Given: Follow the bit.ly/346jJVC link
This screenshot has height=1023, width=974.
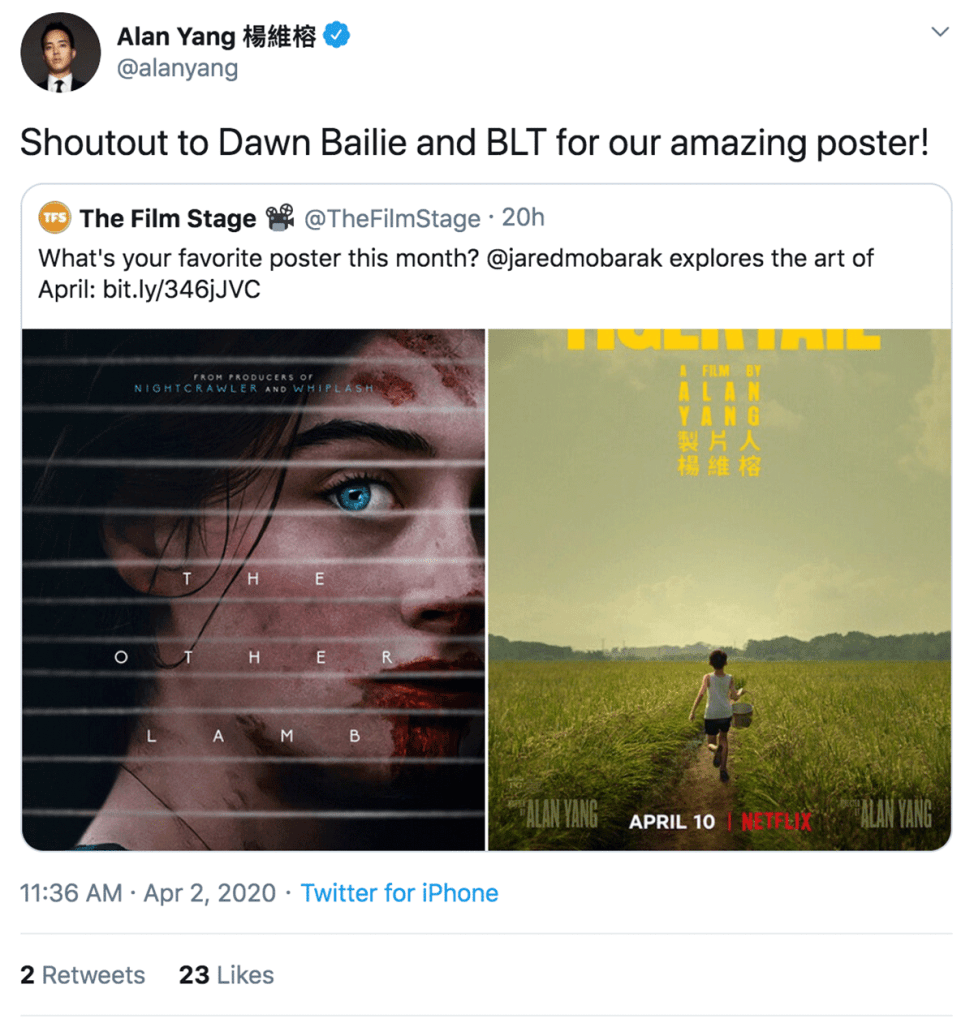Looking at the screenshot, I should coord(181,289).
